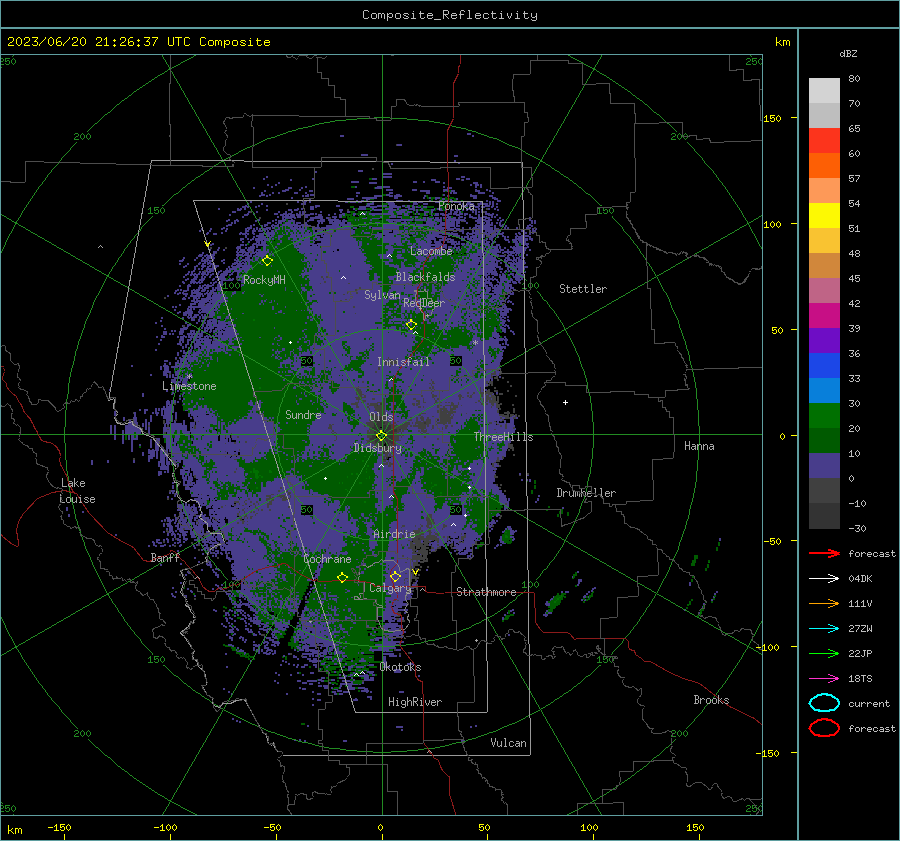Click the Strathmore town label
900x841 pixels.
pyautogui.click(x=486, y=592)
